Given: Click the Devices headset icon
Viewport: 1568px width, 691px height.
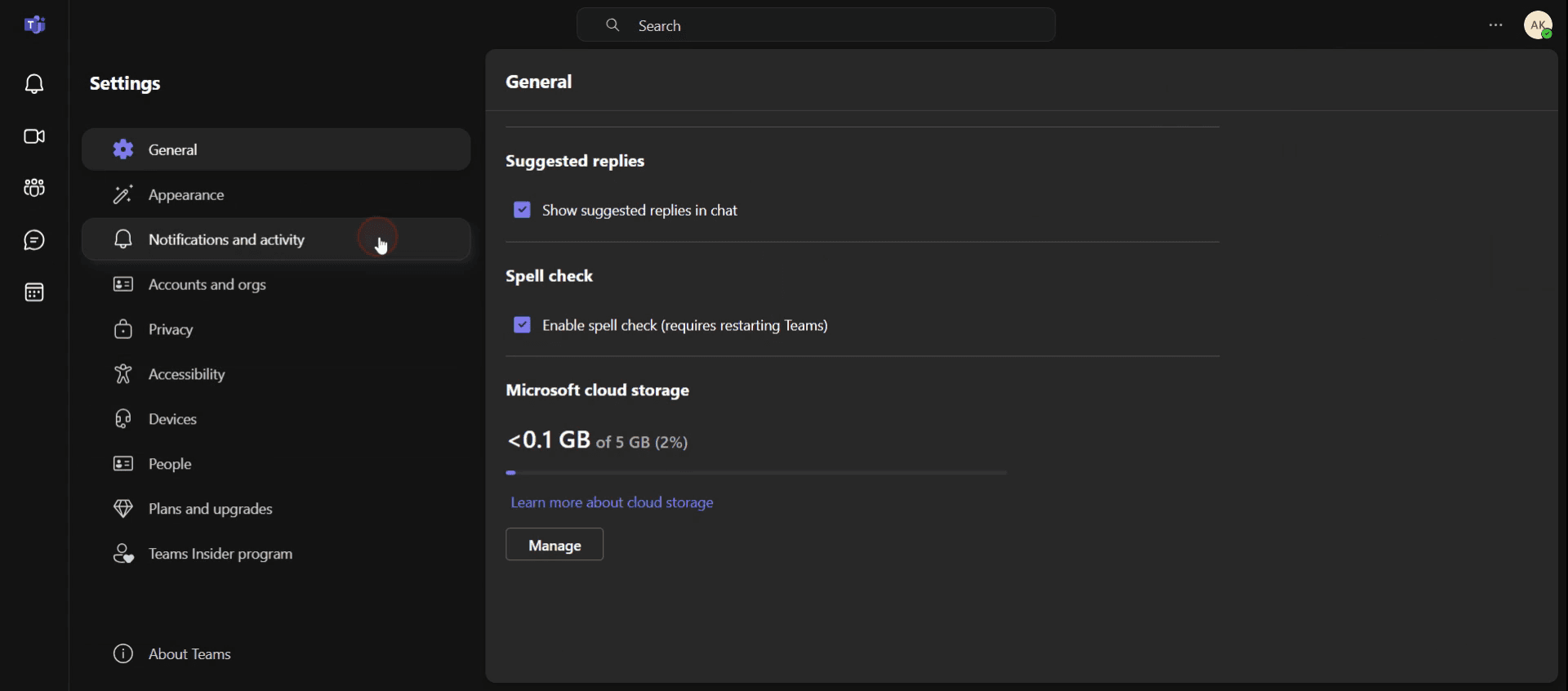Looking at the screenshot, I should pyautogui.click(x=122, y=419).
